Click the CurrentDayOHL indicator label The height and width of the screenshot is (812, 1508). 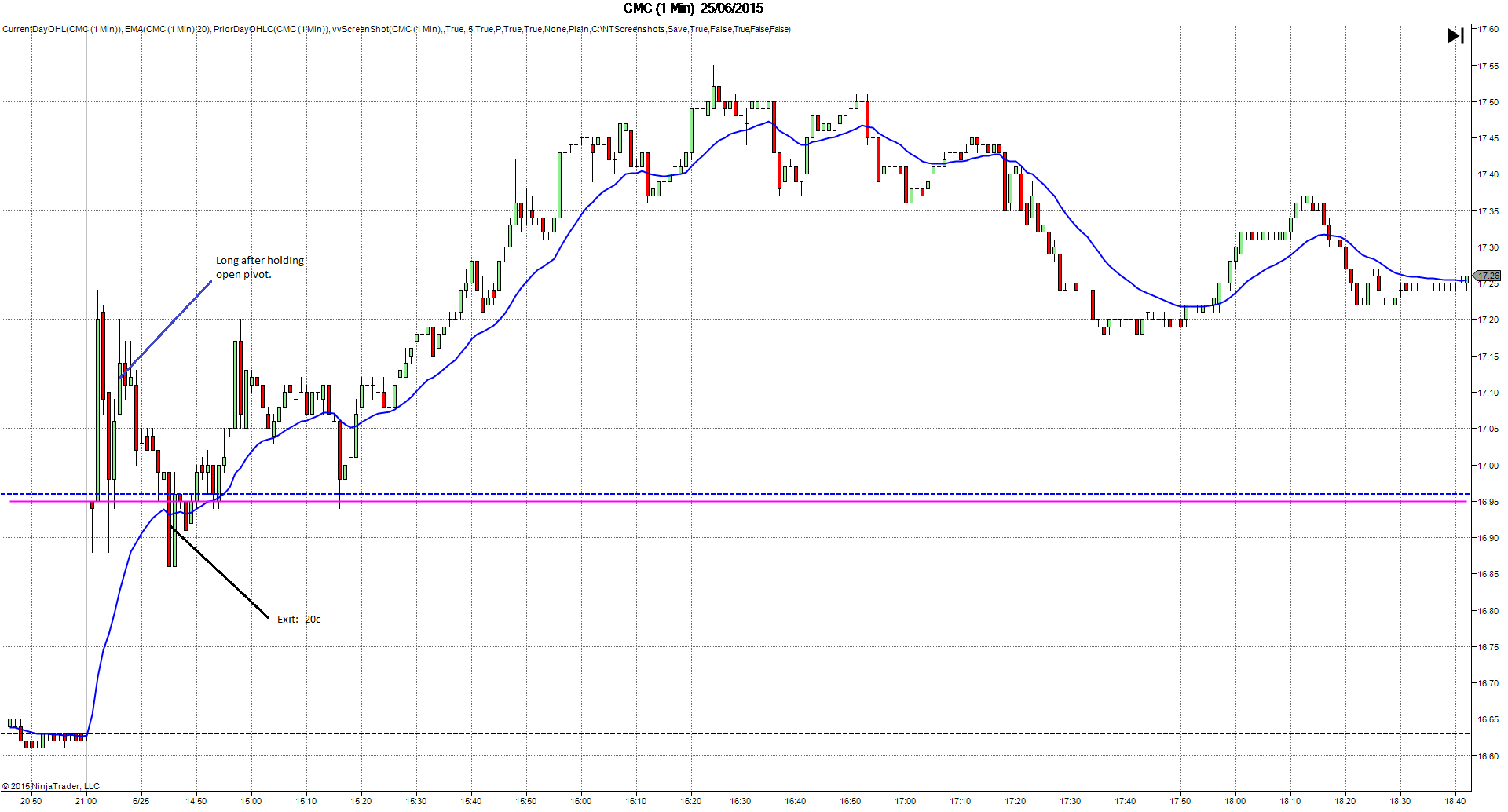pos(63,29)
